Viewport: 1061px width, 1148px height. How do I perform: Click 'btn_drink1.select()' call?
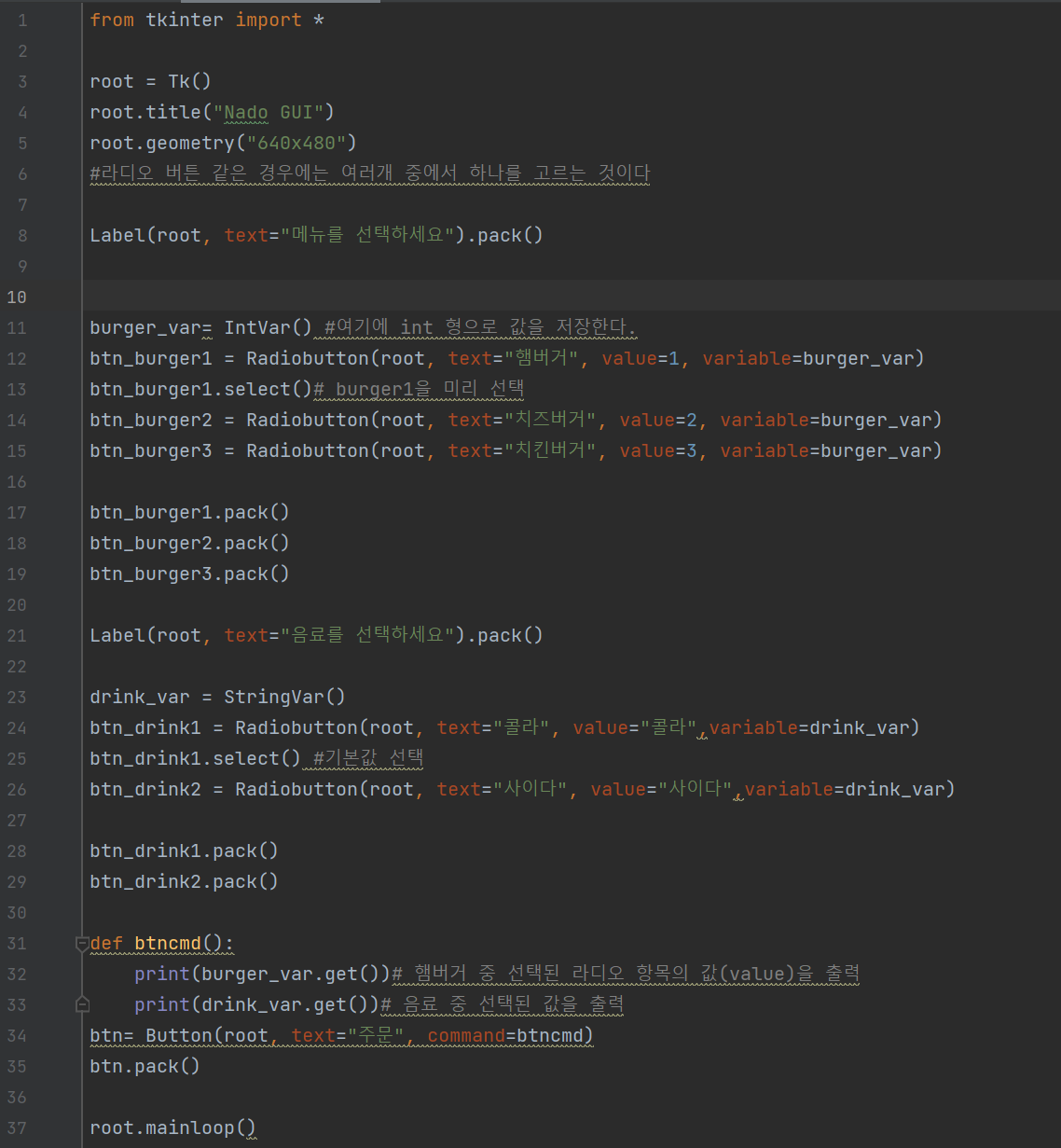pyautogui.click(x=195, y=758)
